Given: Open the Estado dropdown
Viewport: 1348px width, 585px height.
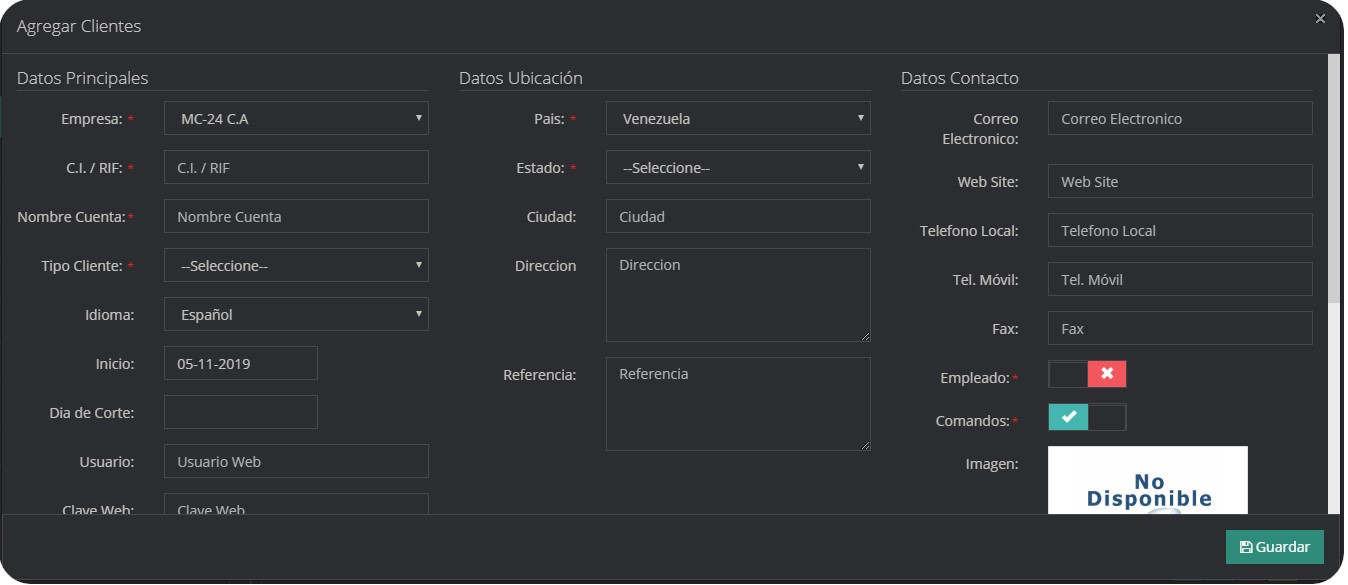Looking at the screenshot, I should point(738,168).
